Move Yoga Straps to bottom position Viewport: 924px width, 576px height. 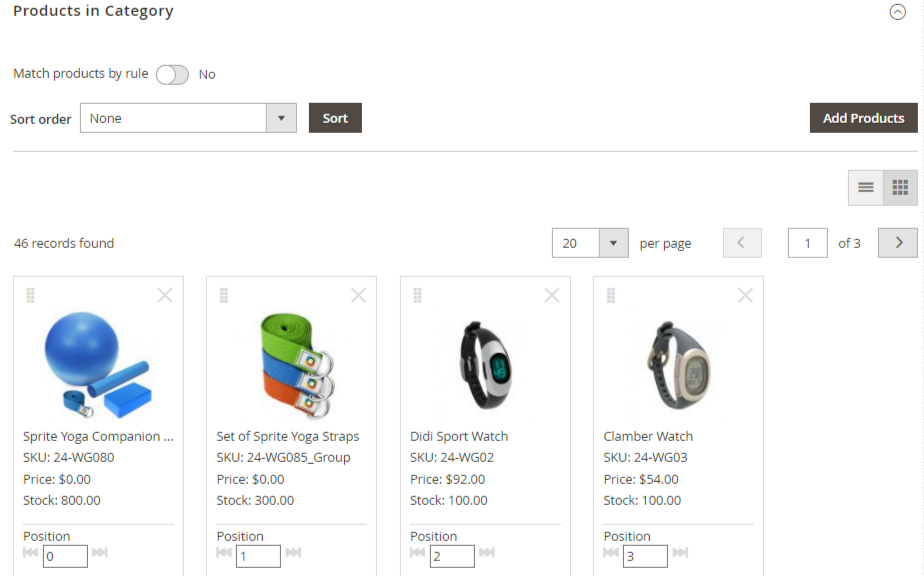pos(293,552)
